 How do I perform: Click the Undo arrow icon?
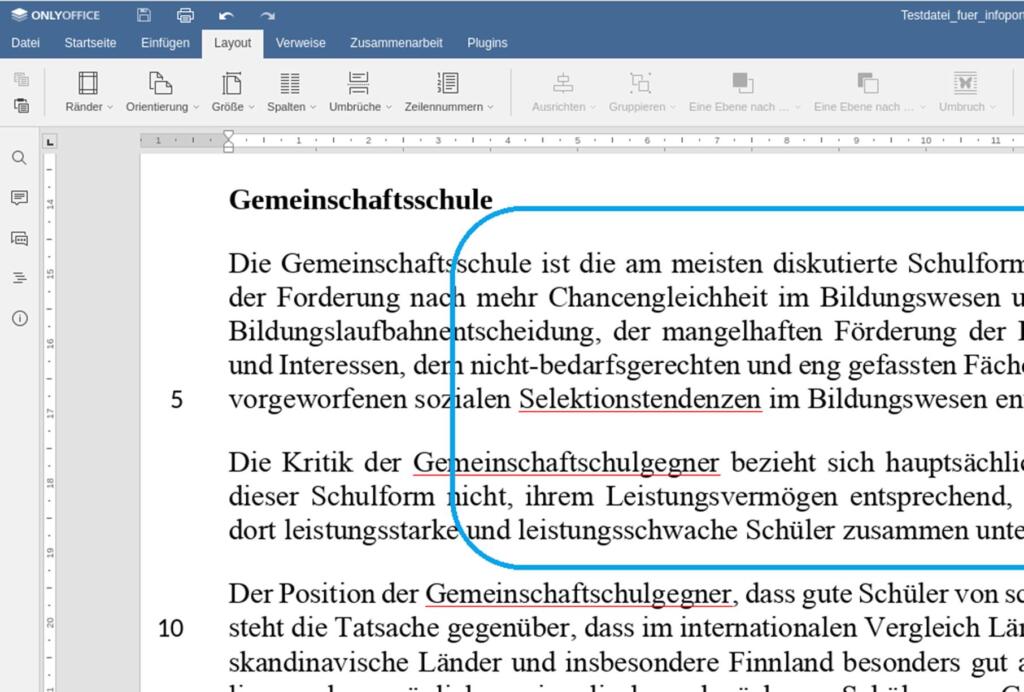click(226, 16)
